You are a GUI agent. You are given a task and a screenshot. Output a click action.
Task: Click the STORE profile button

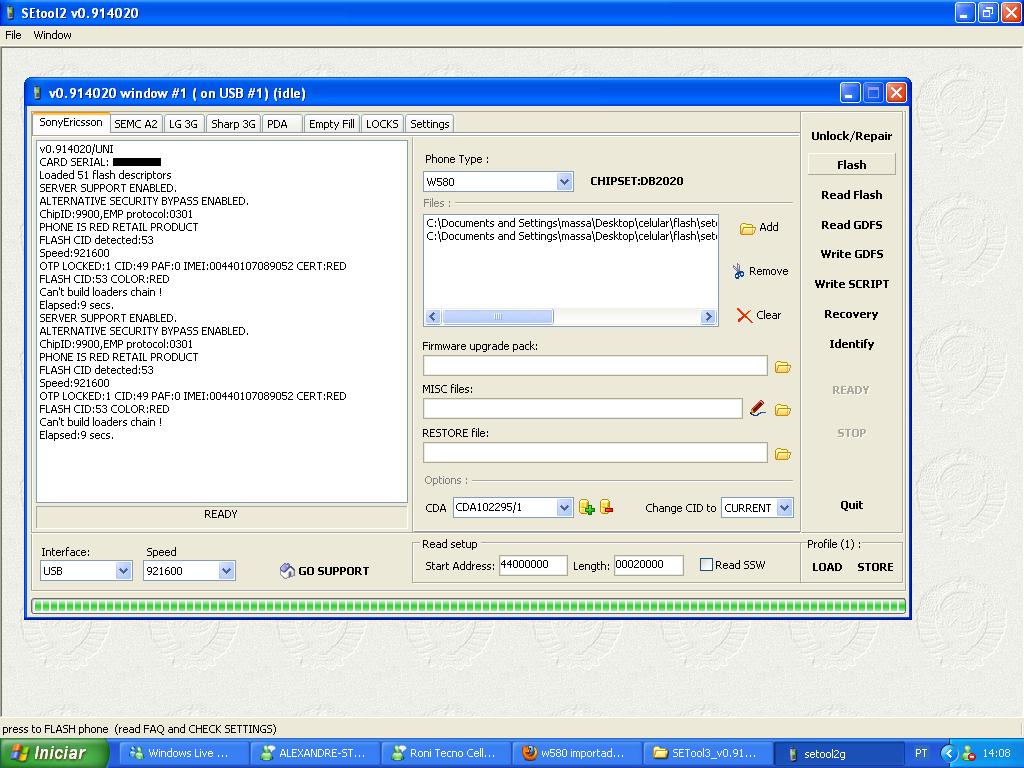[x=875, y=567]
